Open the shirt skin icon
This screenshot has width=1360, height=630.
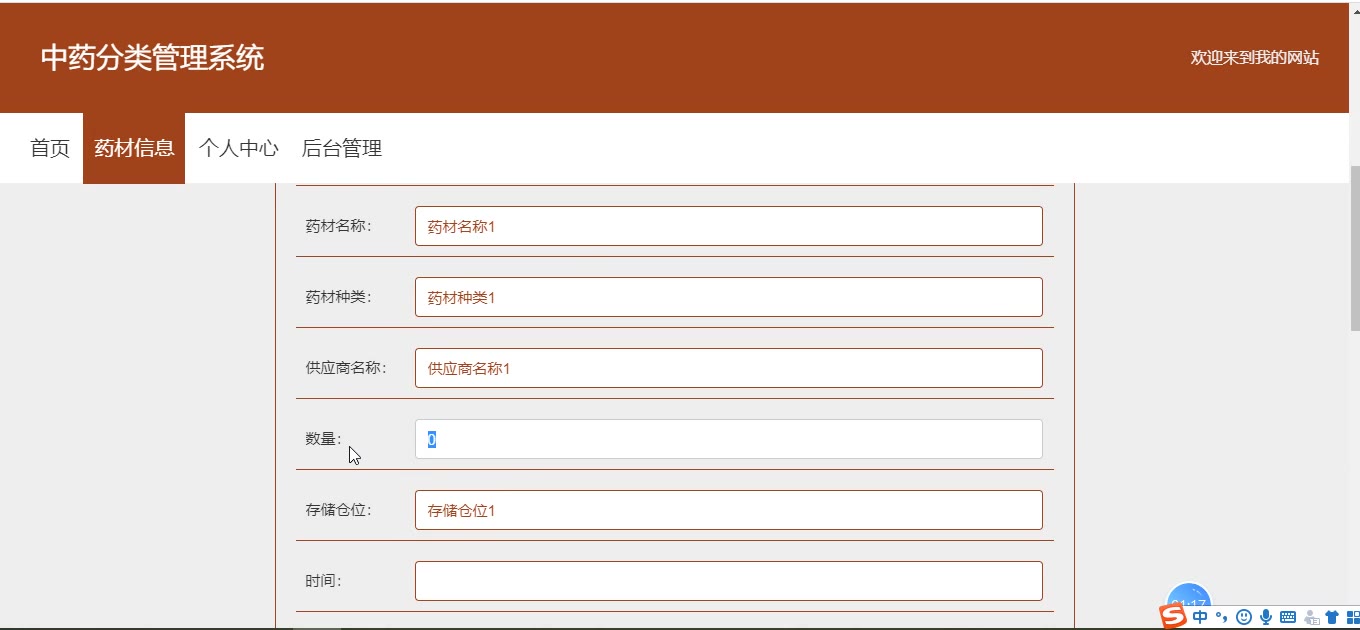1332,617
